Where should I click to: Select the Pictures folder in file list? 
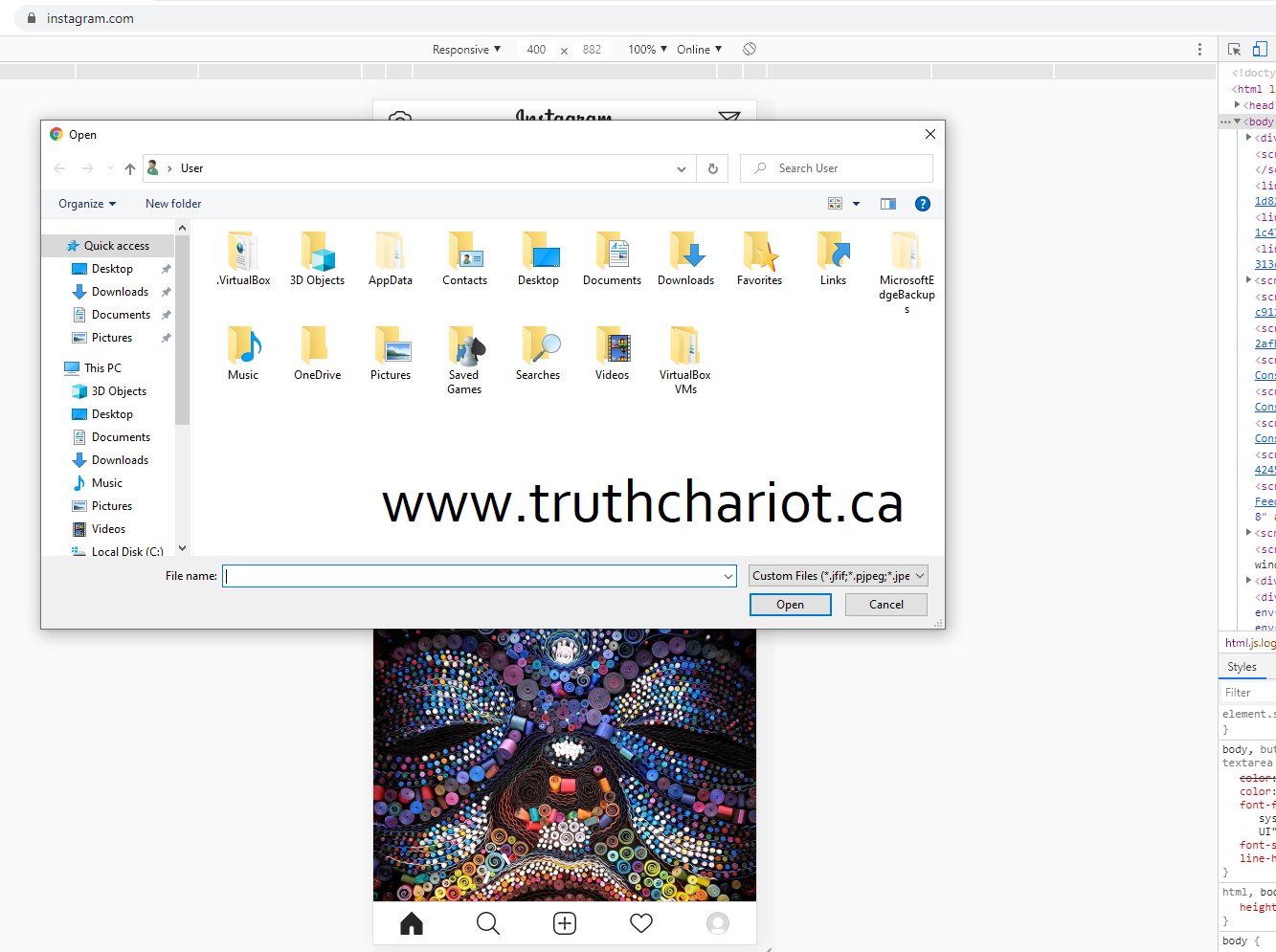[391, 353]
